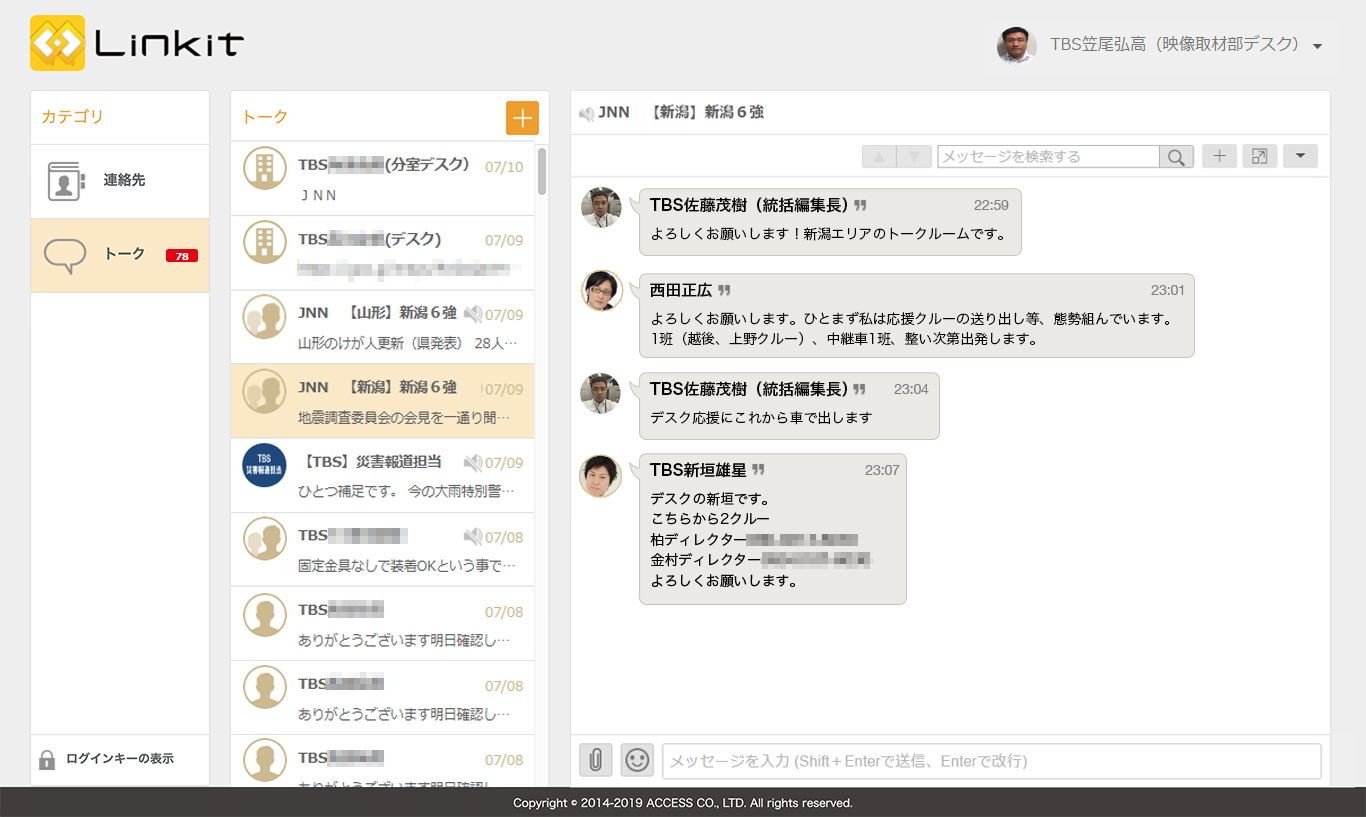
Task: Click the talk list scrollbar
Action: (542, 172)
